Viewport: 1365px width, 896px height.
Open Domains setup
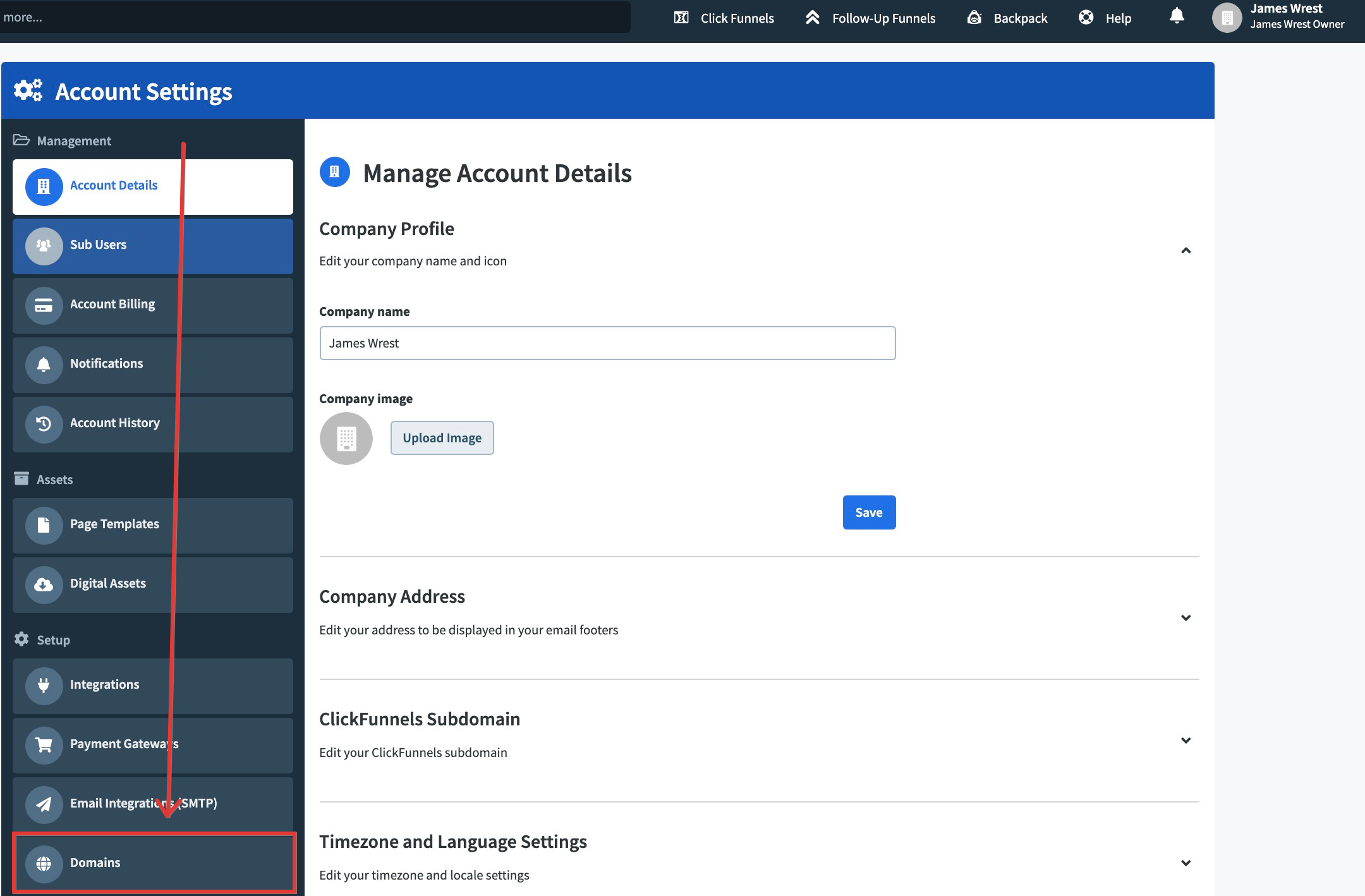coord(153,864)
